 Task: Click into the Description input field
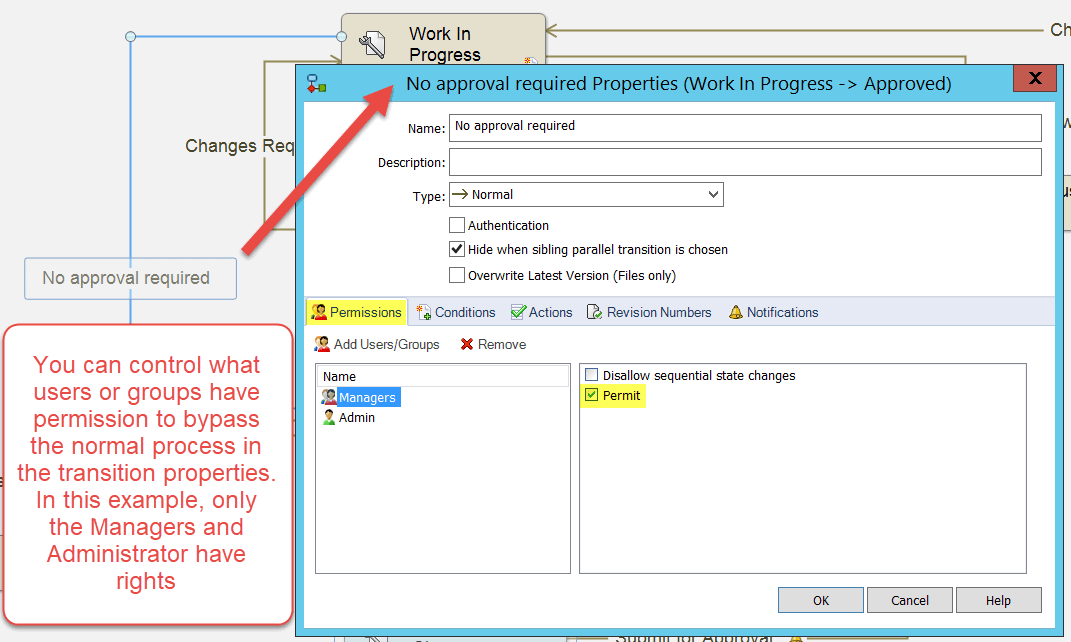(x=745, y=162)
